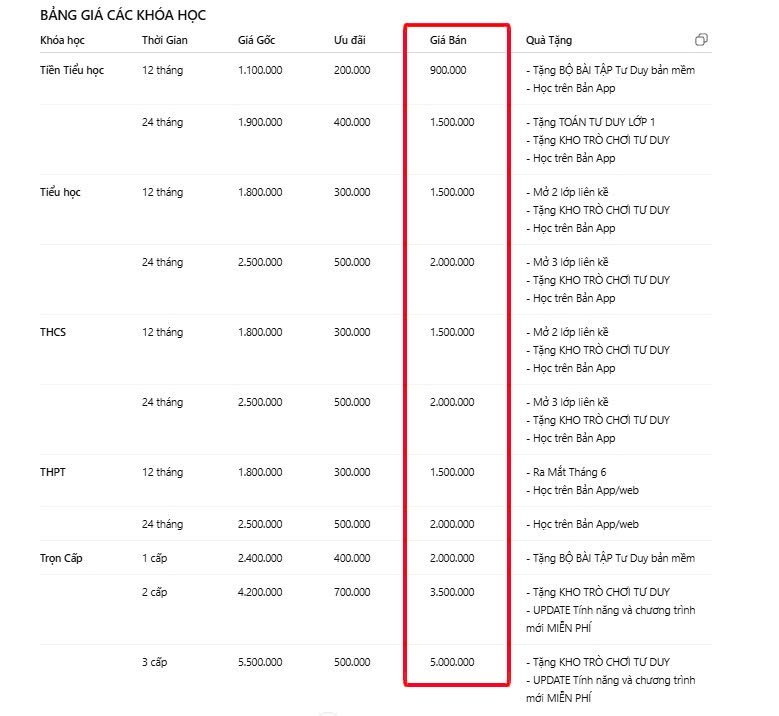Click the THCS course label
The height and width of the screenshot is (716, 779).
tap(53, 332)
